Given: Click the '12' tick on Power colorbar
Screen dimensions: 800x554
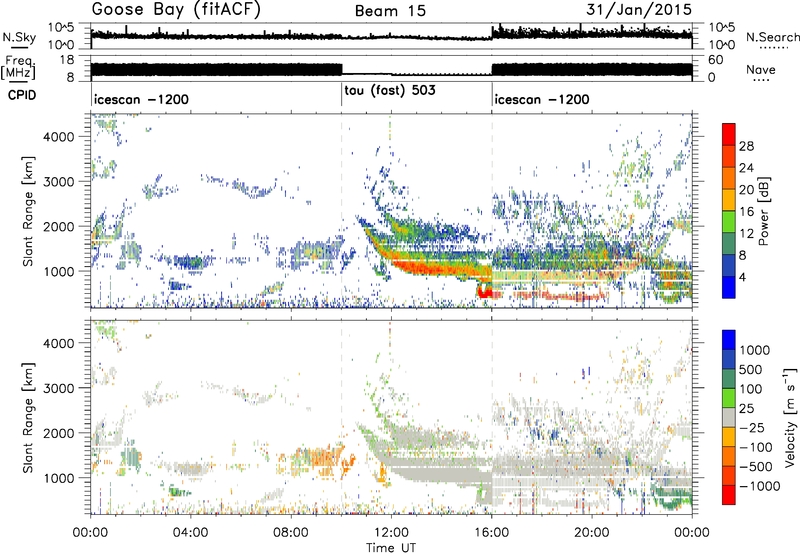Looking at the screenshot, I should [746, 233].
